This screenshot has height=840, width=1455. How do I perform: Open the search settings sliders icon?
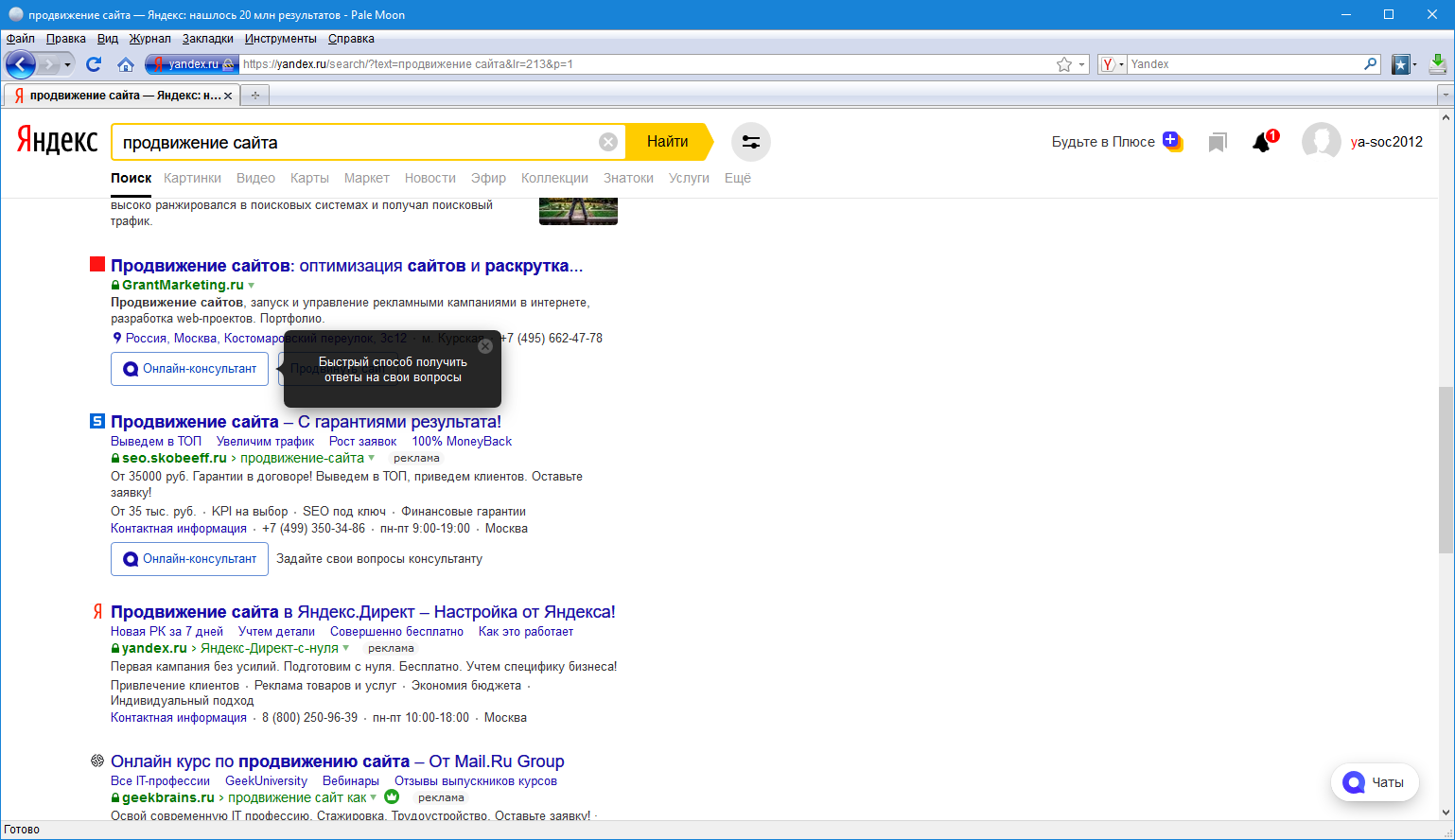(751, 142)
